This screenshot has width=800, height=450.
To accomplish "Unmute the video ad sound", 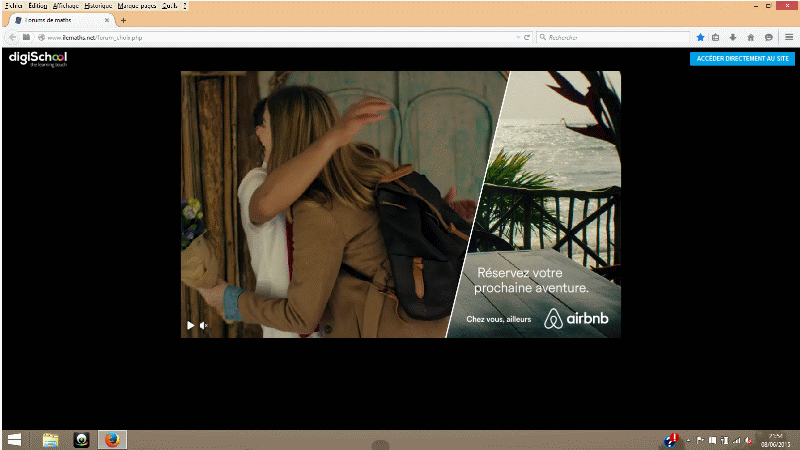I will 204,325.
